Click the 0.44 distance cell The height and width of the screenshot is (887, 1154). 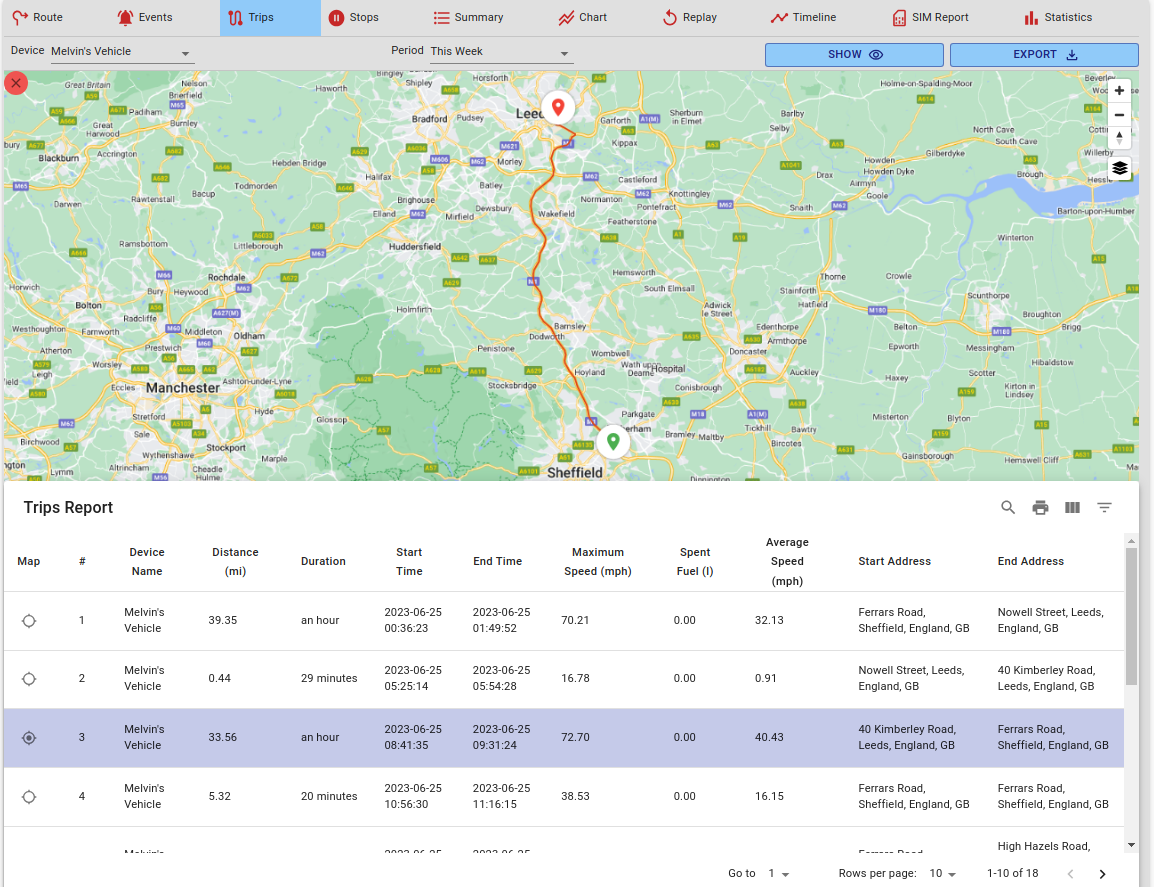[x=219, y=679]
